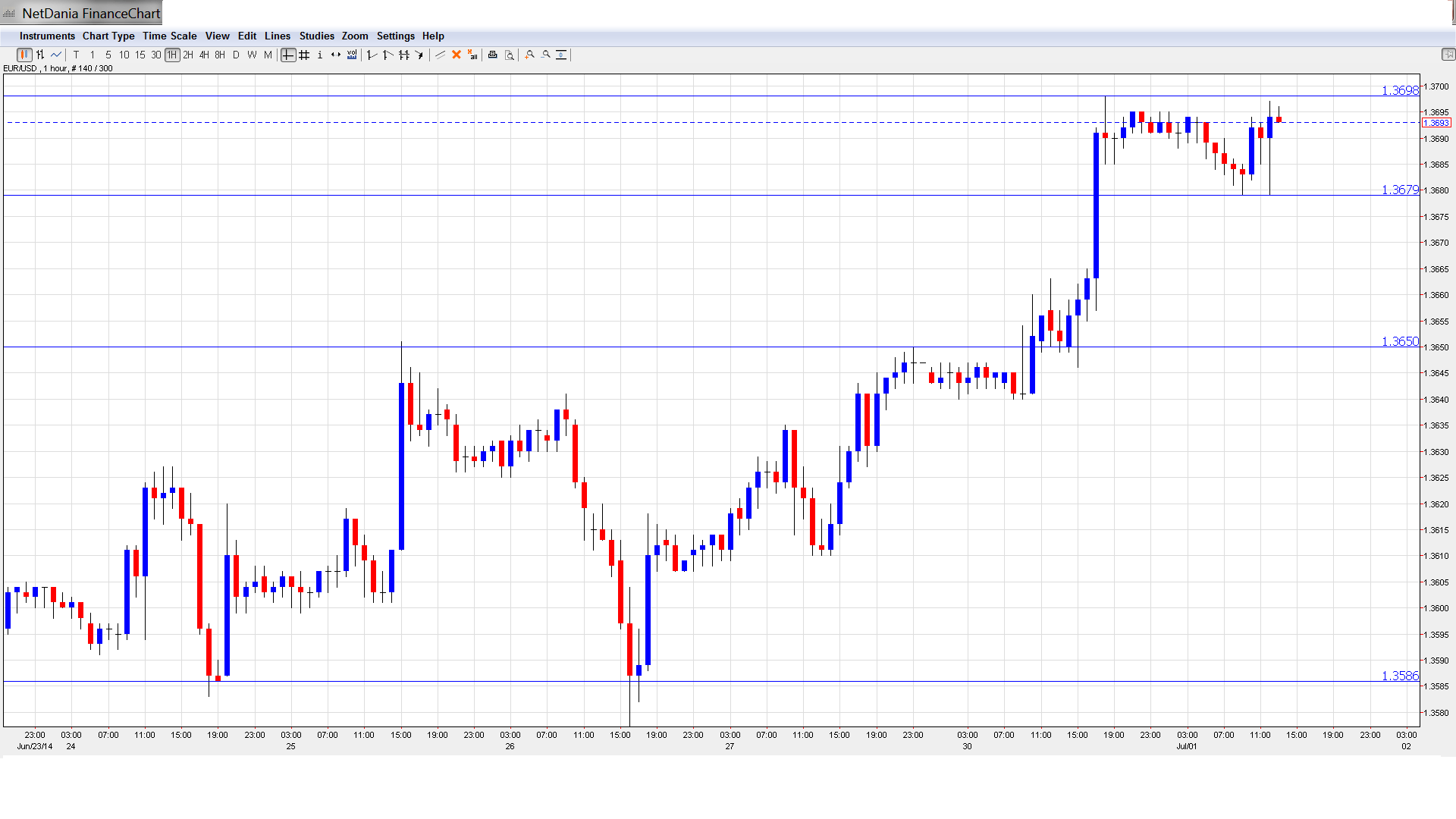Expand the Chart Type menu

pos(108,36)
